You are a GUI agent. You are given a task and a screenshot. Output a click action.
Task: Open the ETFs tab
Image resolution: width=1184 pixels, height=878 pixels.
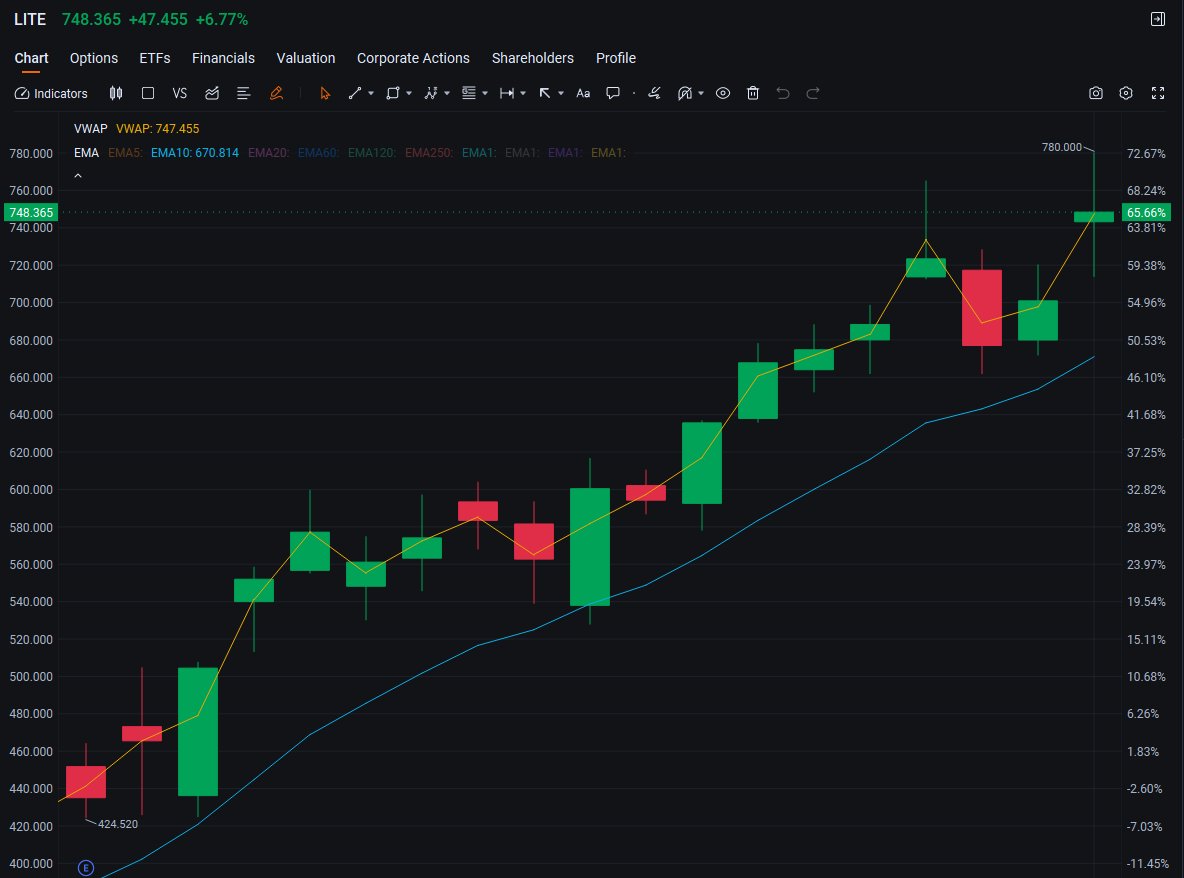tap(155, 58)
